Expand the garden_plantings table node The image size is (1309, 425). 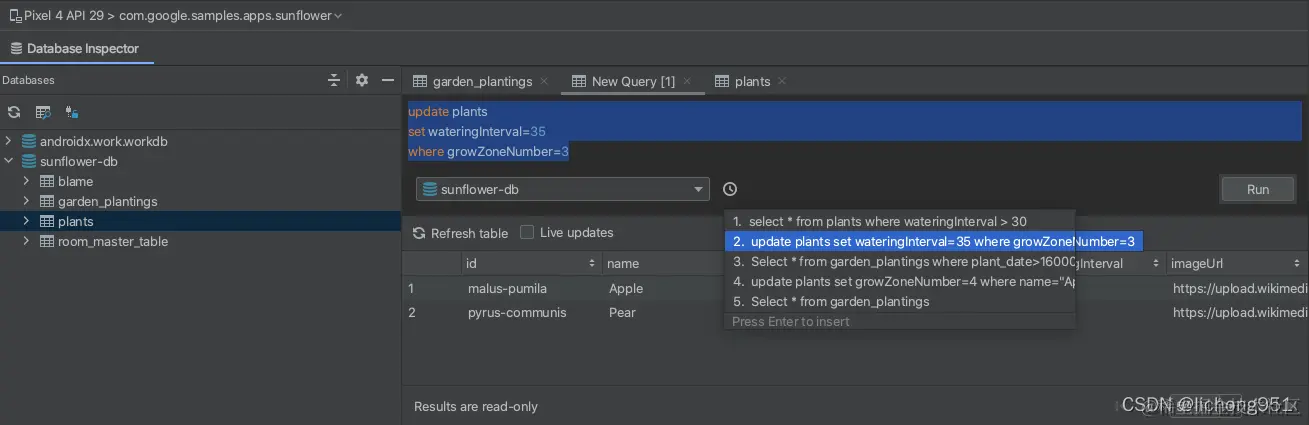pos(27,201)
